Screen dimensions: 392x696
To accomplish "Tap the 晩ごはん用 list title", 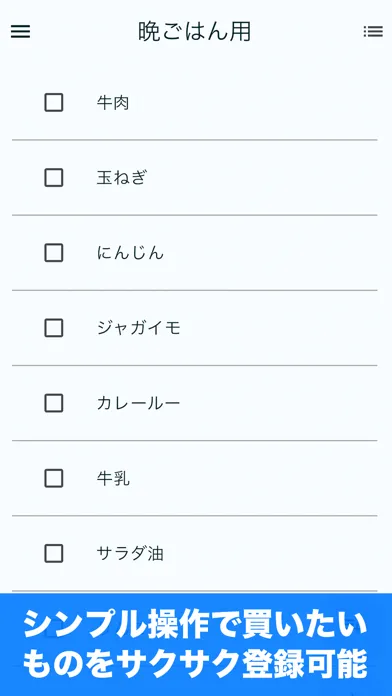I will (194, 32).
